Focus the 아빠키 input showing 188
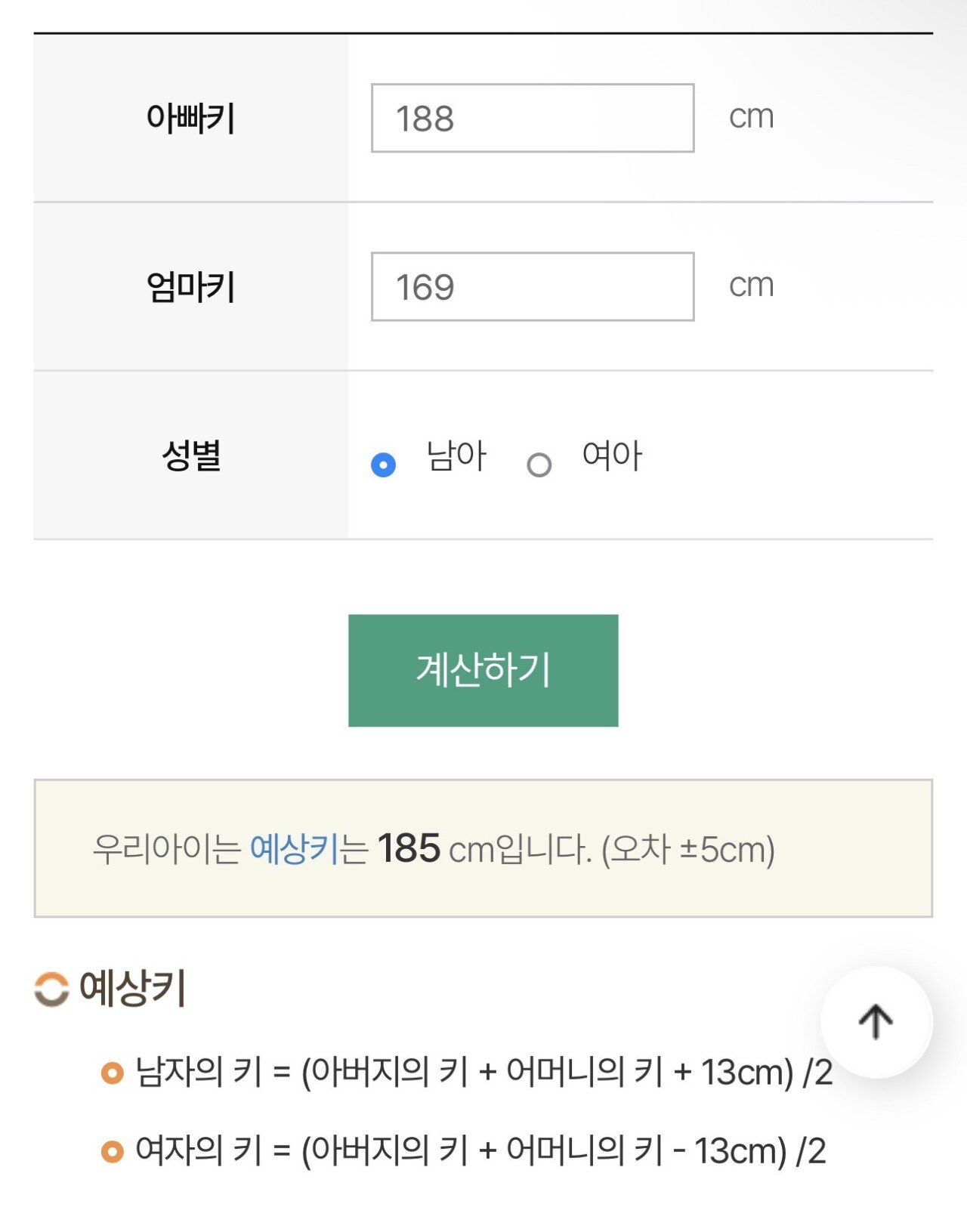Image resolution: width=967 pixels, height=1232 pixels. point(533,119)
